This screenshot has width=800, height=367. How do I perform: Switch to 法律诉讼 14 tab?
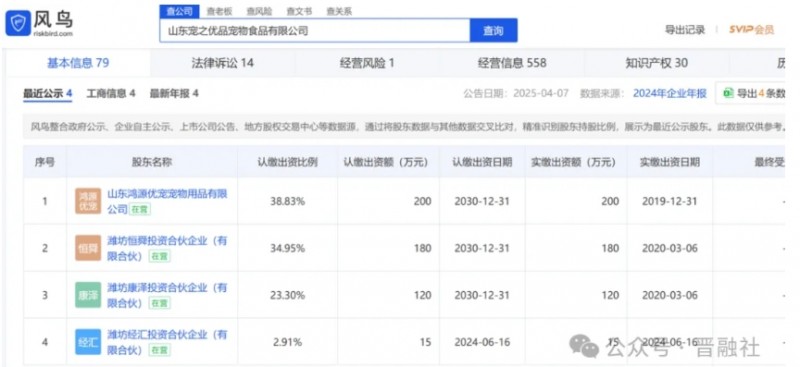(222, 63)
